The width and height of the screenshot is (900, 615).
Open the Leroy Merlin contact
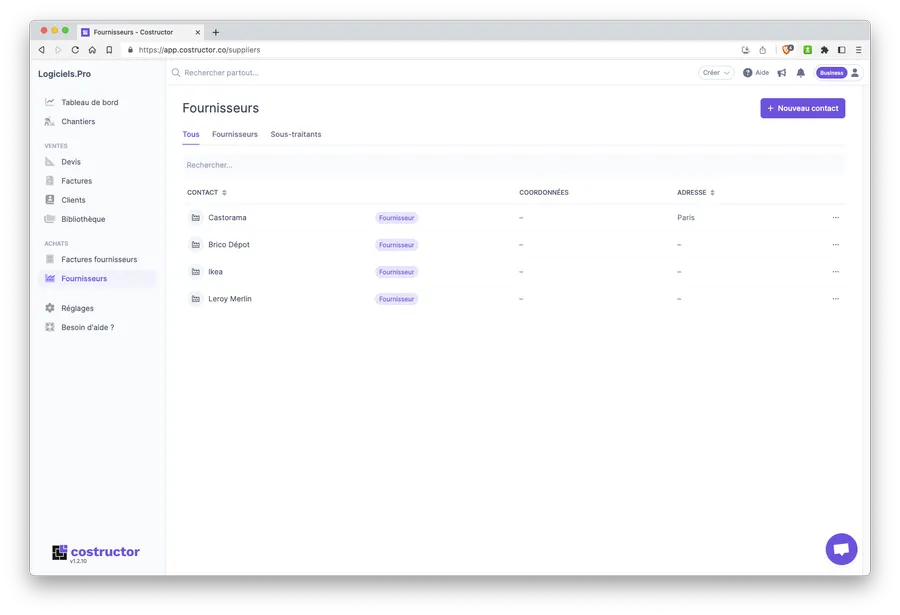tap(230, 299)
